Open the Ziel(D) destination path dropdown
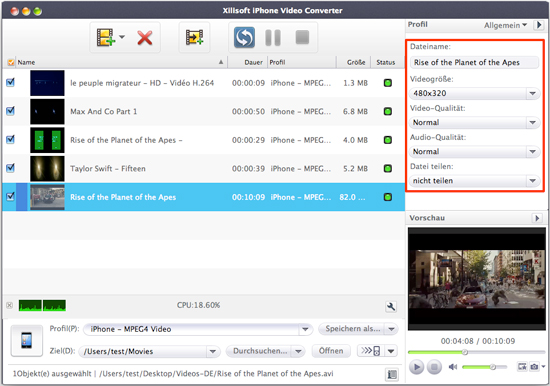Viewport: 550px width, 386px height. click(x=150, y=351)
